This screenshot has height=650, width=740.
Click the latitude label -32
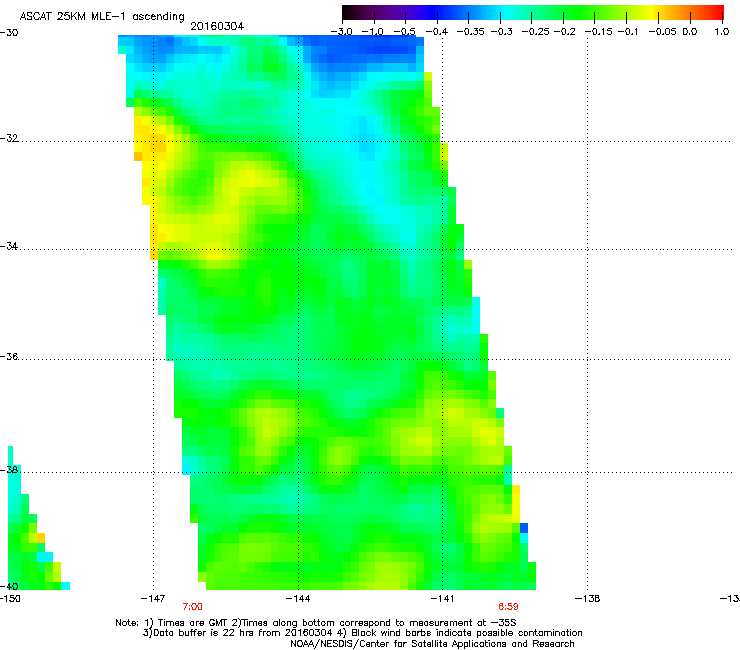tap(9, 138)
